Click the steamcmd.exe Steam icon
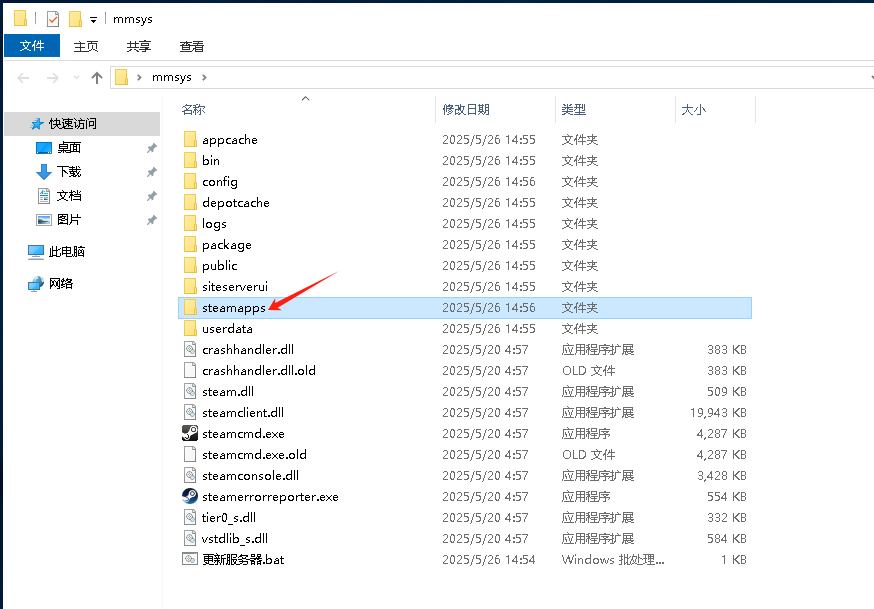Viewport: 874px width, 609px height. pos(190,433)
